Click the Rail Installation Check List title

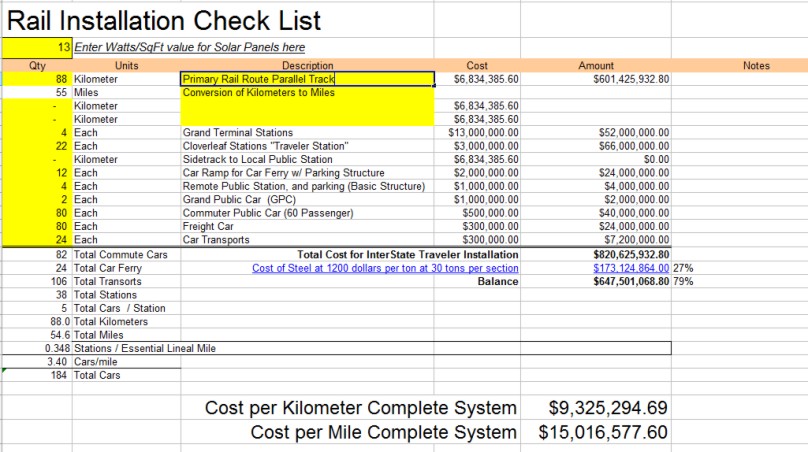point(164,21)
